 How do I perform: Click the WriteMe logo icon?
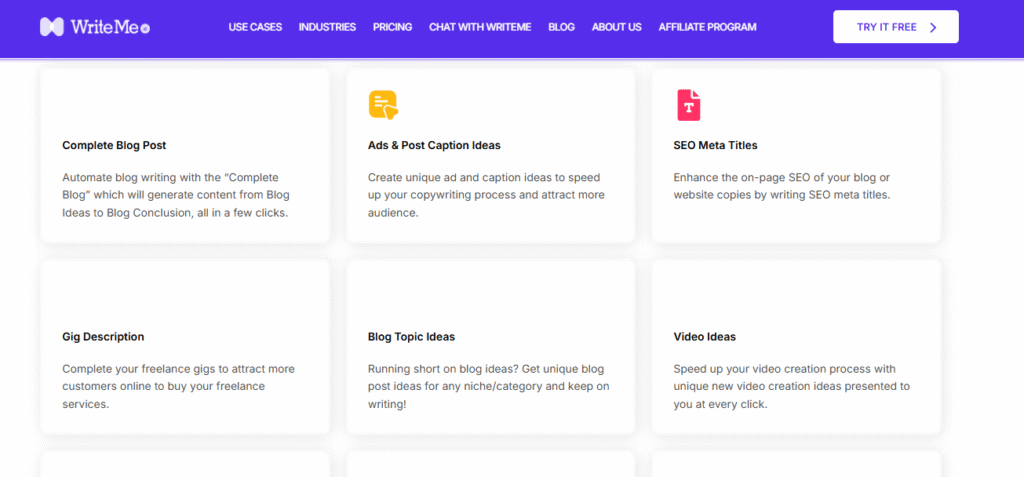click(52, 27)
